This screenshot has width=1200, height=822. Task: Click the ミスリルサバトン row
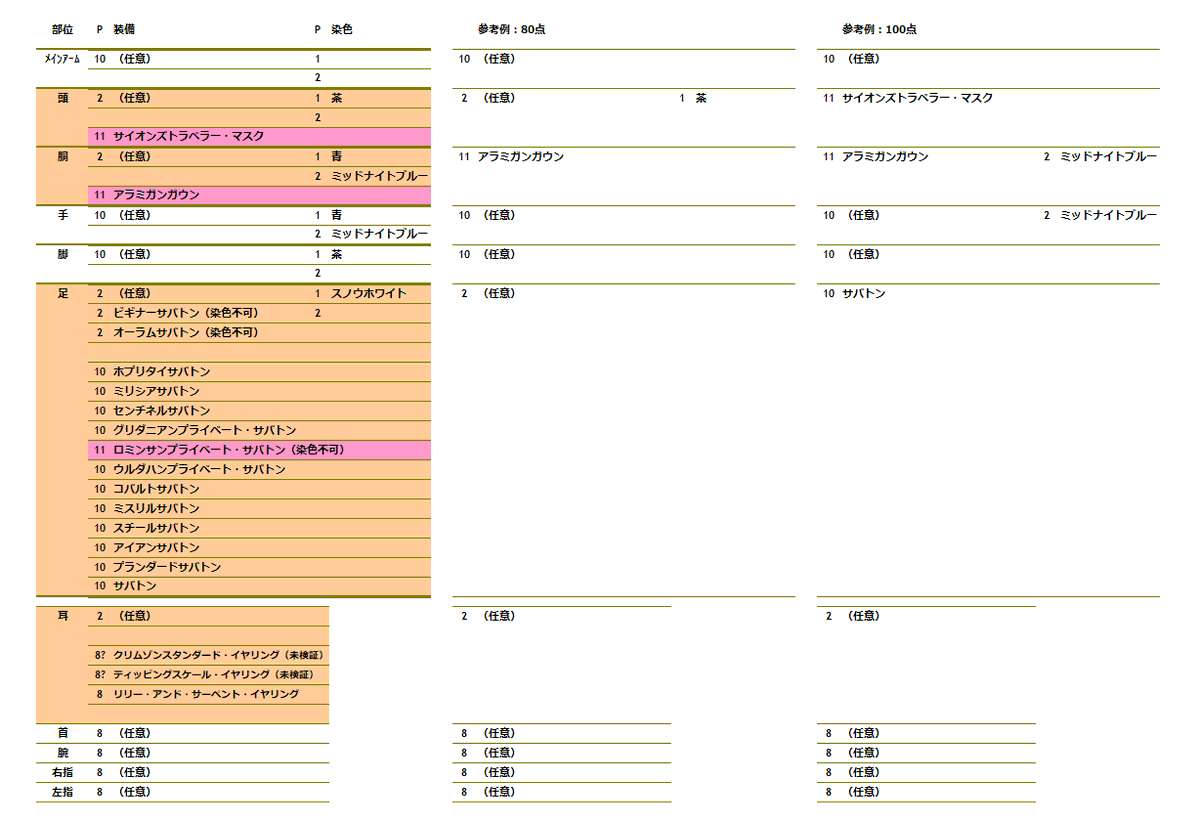(259, 509)
